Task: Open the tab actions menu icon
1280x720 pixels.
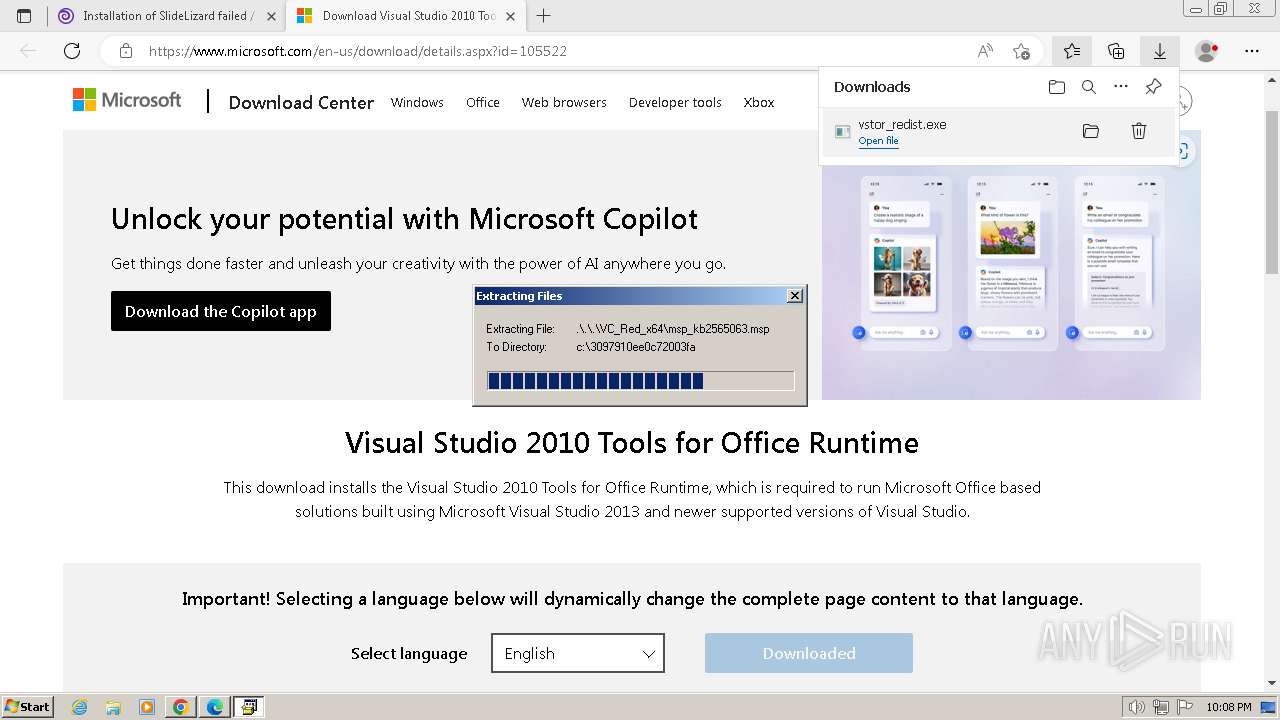Action: click(x=24, y=16)
